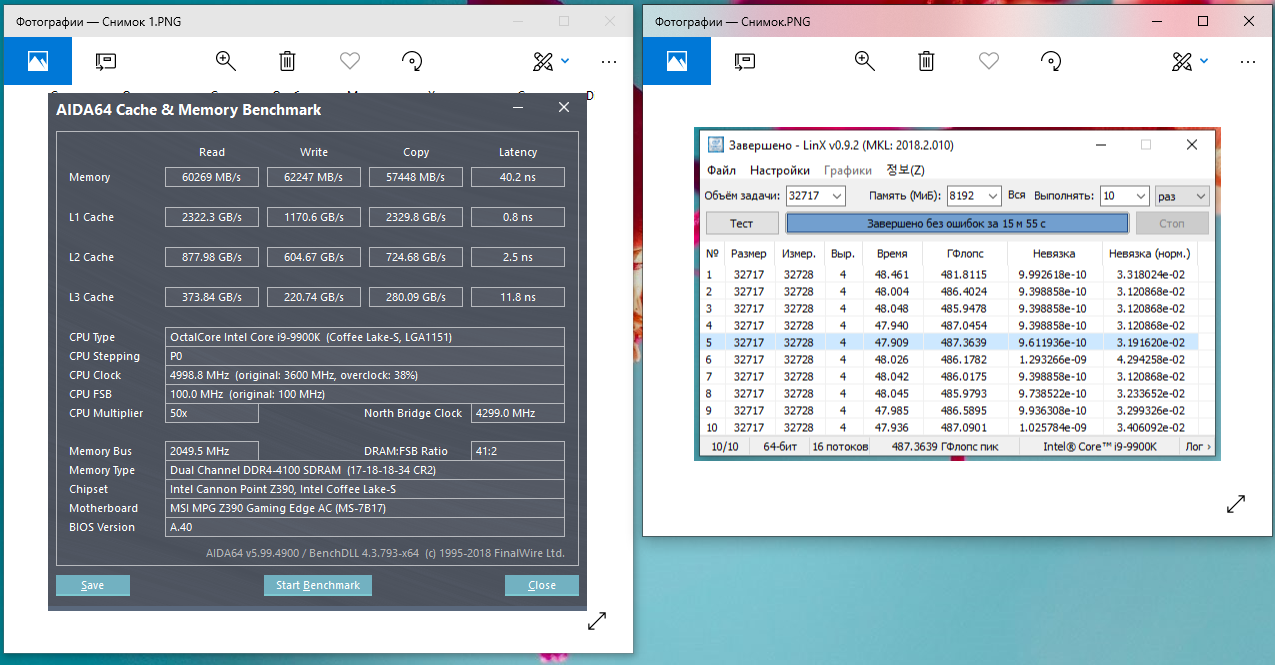Open the Графики menu in LinX
The height and width of the screenshot is (665, 1275).
[848, 170]
